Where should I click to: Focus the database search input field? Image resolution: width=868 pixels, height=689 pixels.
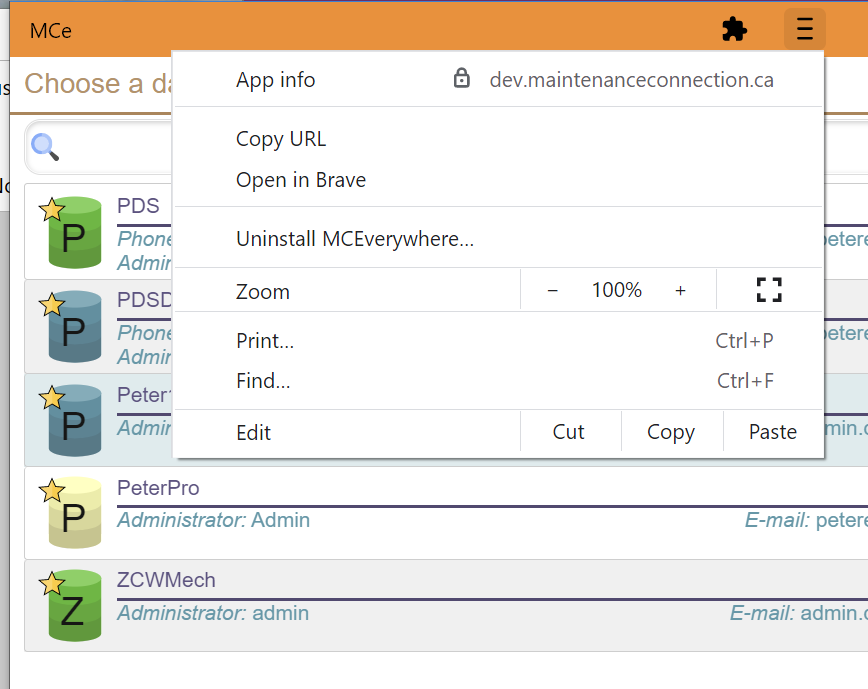(x=100, y=147)
